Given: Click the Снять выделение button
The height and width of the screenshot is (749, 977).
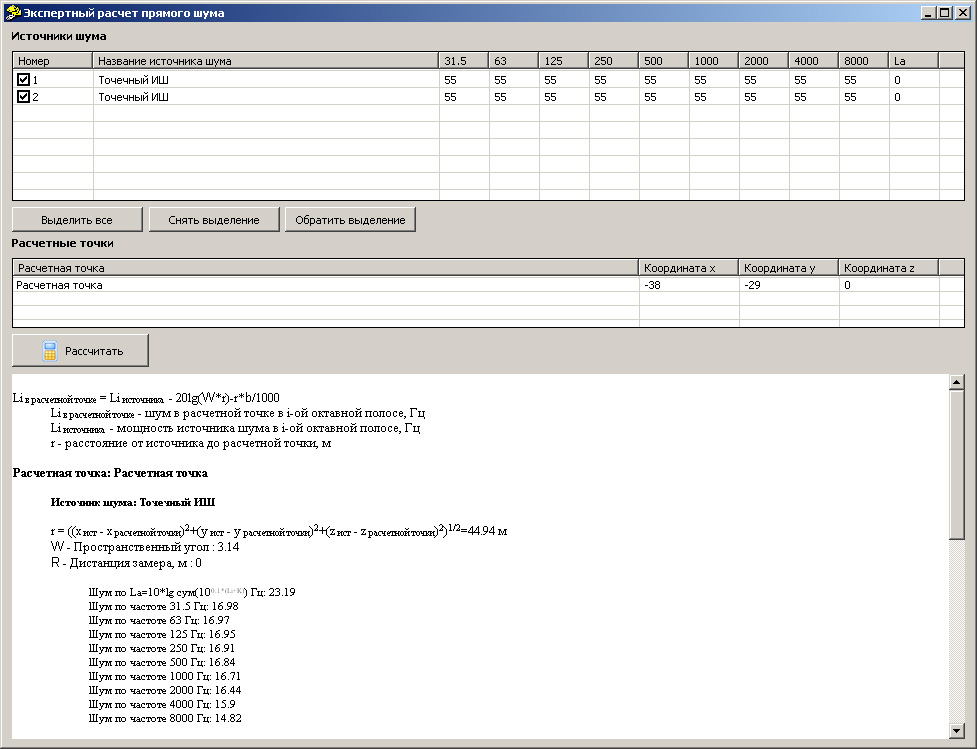Looking at the screenshot, I should pyautogui.click(x=214, y=220).
